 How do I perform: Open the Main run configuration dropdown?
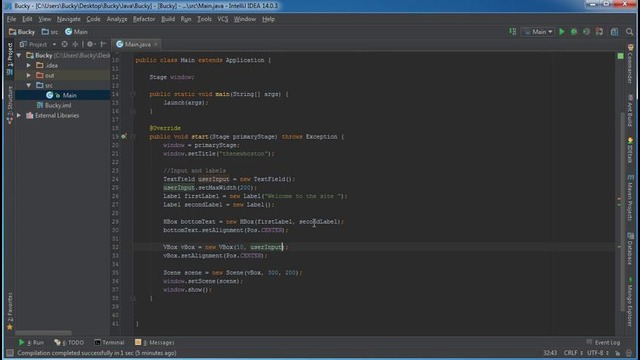pos(539,32)
